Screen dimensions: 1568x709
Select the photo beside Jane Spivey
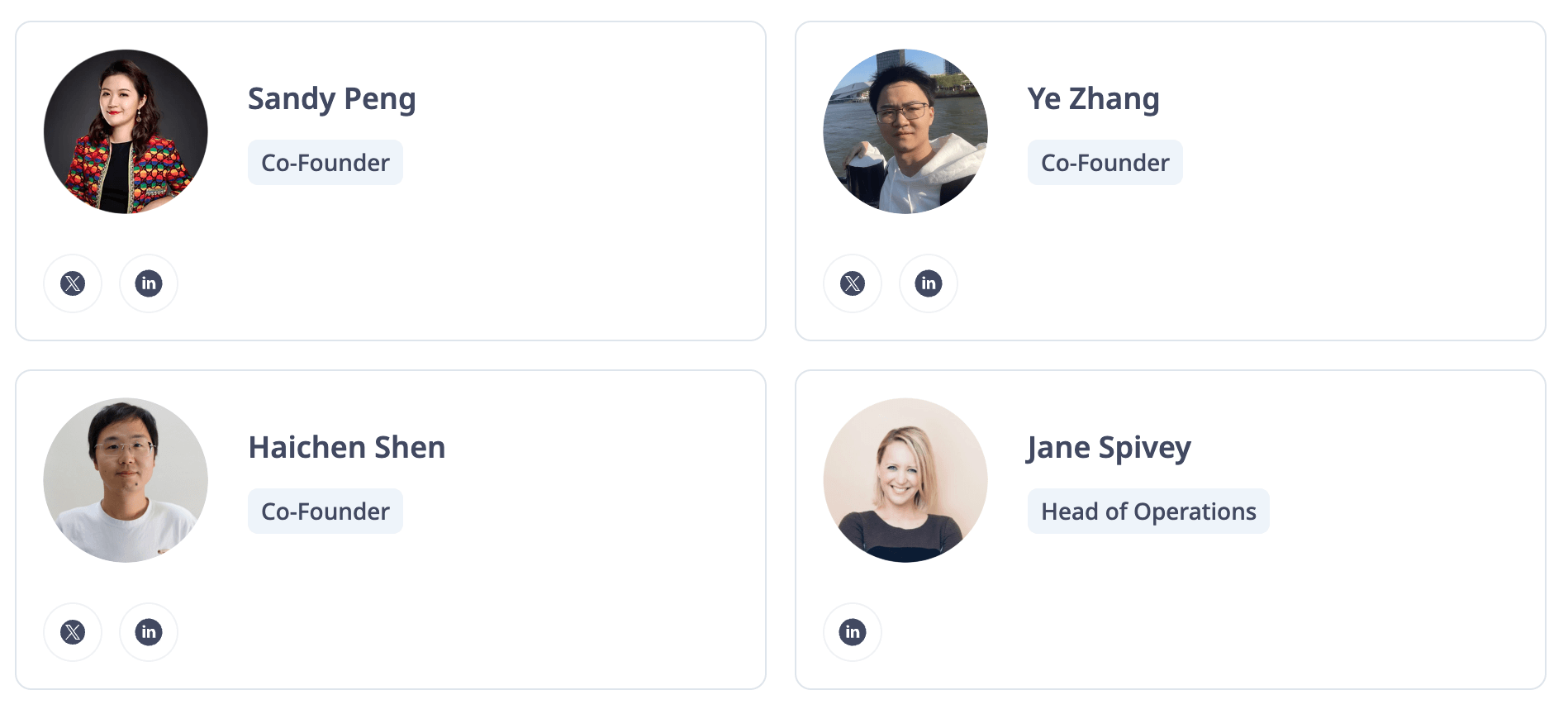905,480
